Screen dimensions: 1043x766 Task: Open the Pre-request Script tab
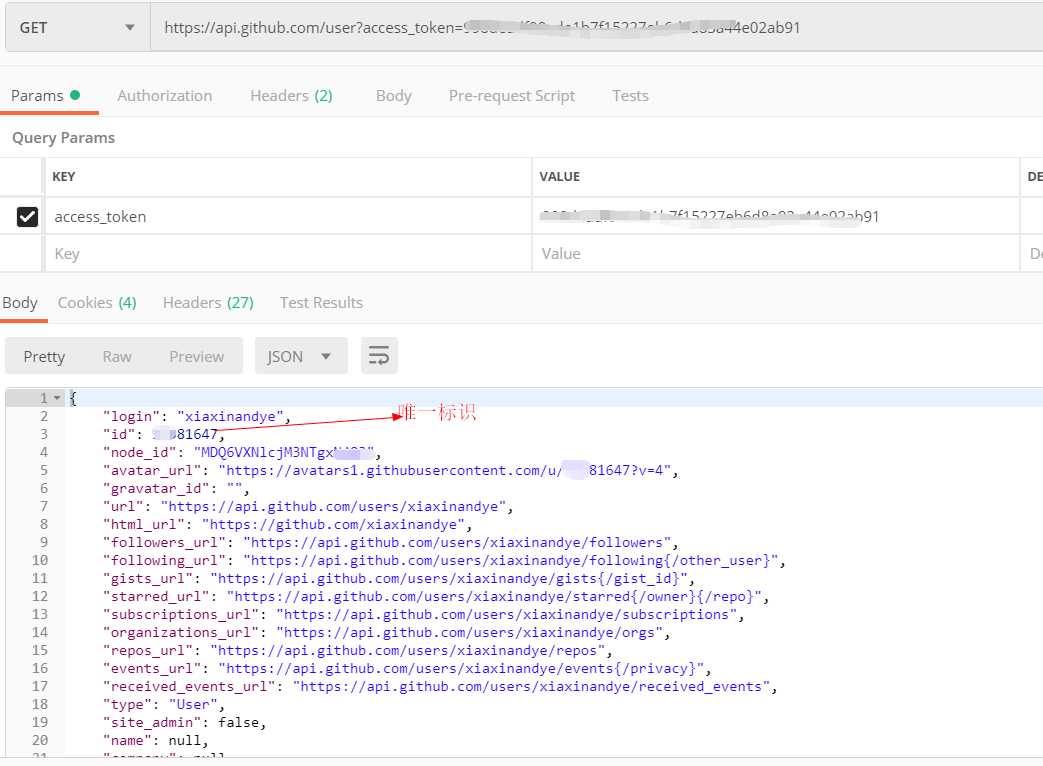coord(511,96)
